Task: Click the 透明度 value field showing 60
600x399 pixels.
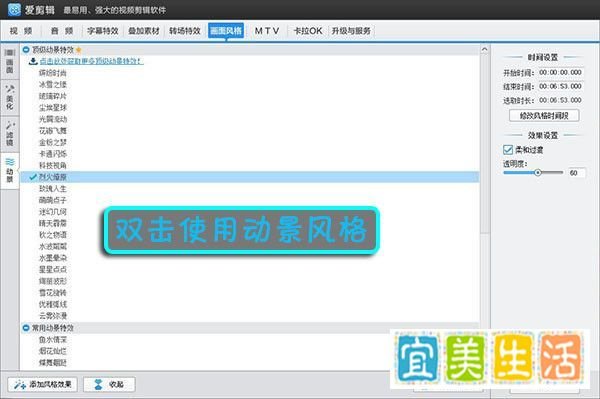Action: [576, 173]
